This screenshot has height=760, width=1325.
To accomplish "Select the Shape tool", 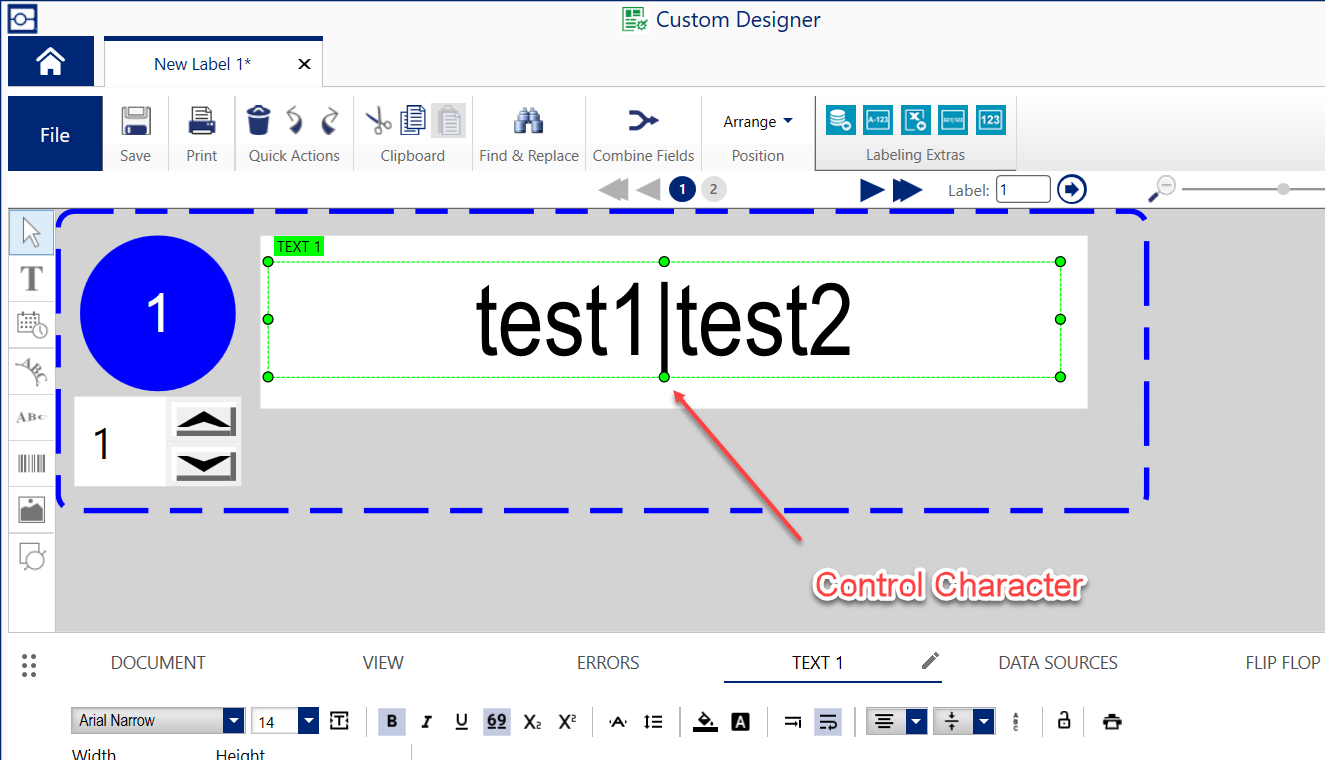I will click(31, 557).
